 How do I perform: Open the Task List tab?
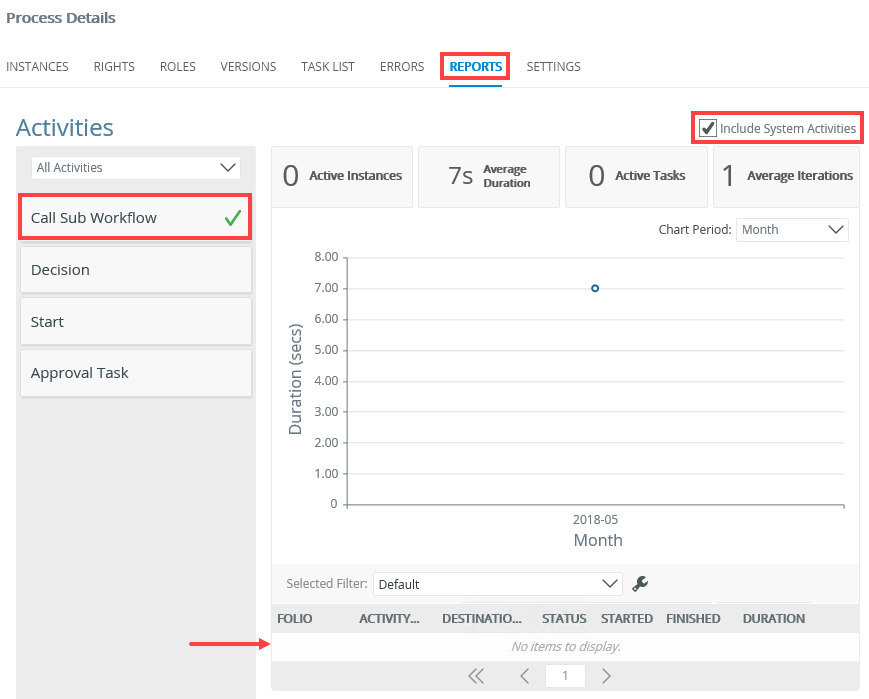328,67
